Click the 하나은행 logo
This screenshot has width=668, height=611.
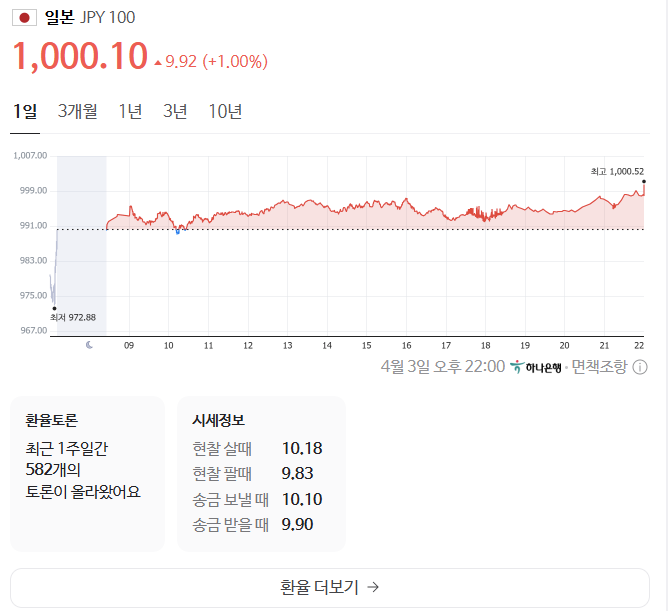point(535,367)
